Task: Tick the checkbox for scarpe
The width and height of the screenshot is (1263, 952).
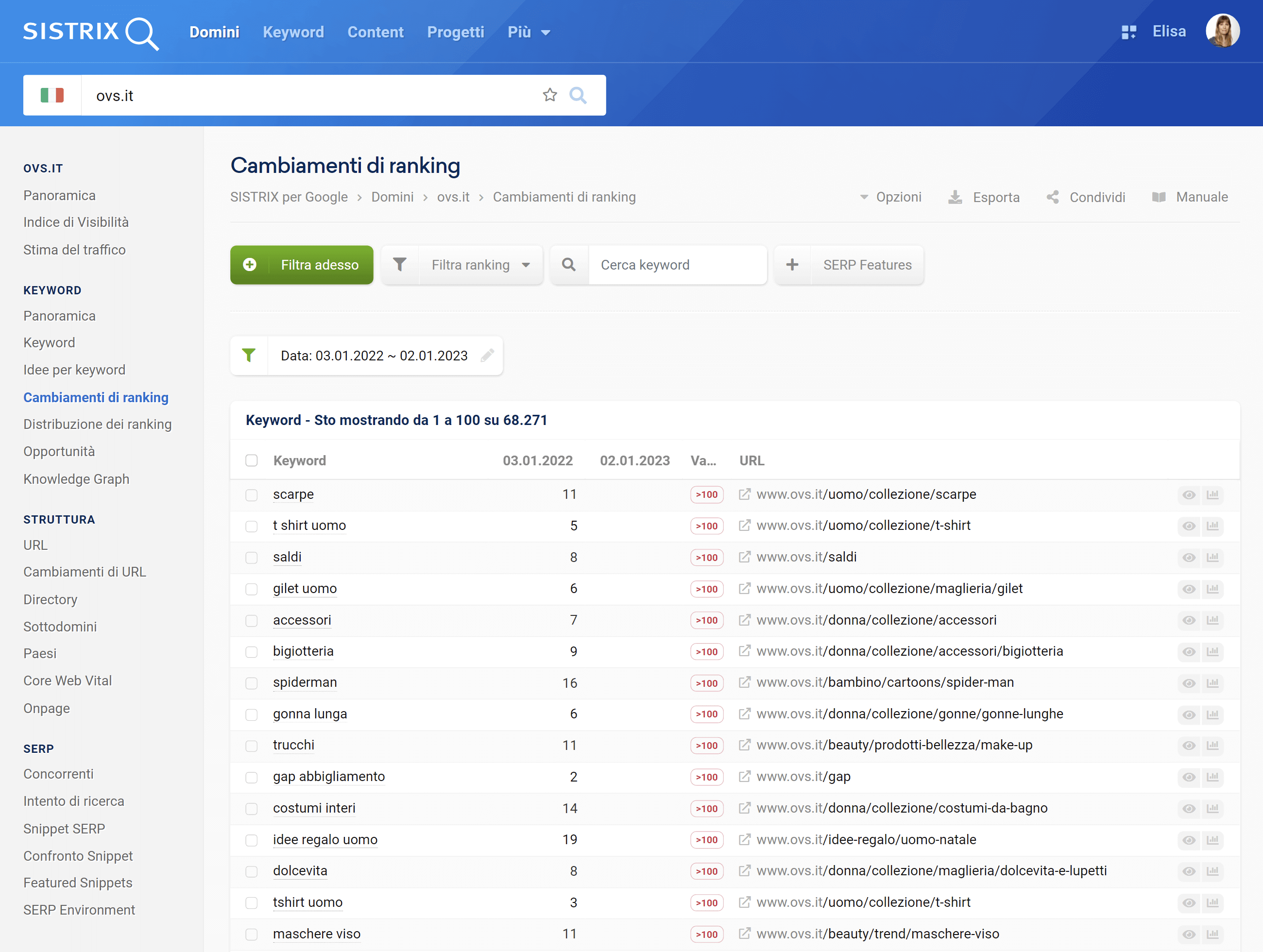Action: pyautogui.click(x=251, y=495)
